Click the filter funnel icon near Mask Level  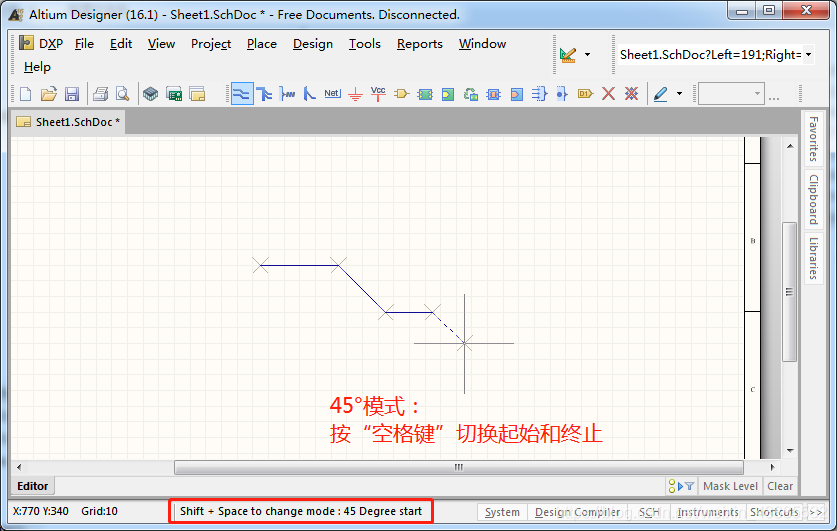point(690,486)
